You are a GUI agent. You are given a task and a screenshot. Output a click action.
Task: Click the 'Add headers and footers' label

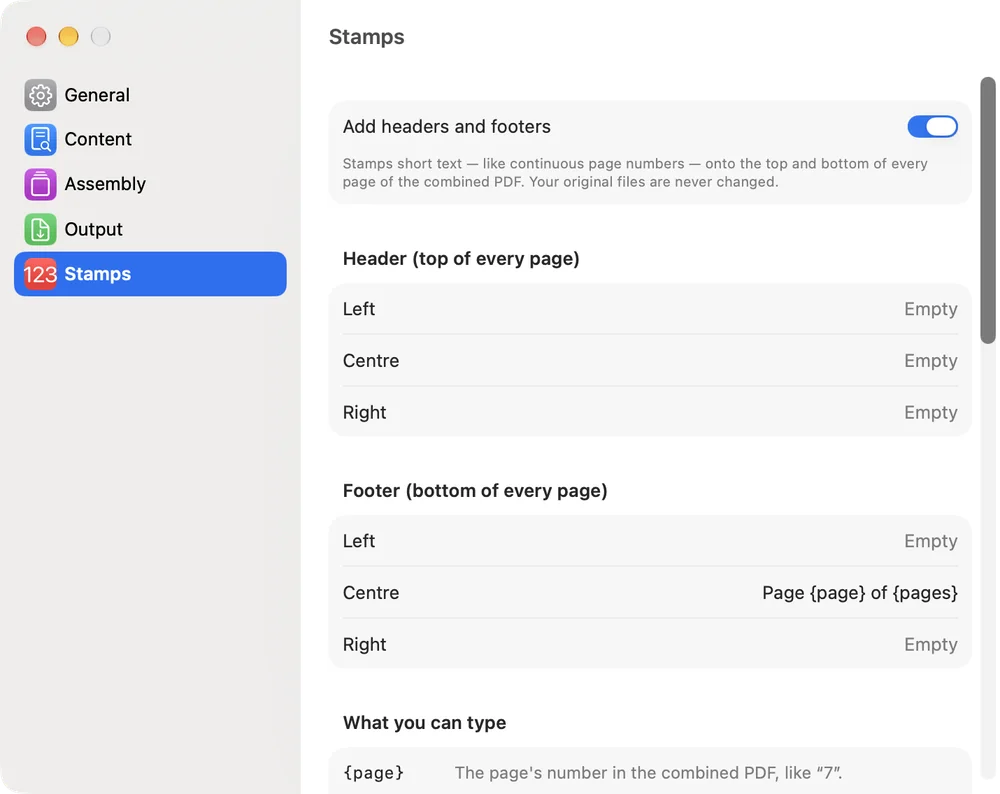pyautogui.click(x=446, y=126)
